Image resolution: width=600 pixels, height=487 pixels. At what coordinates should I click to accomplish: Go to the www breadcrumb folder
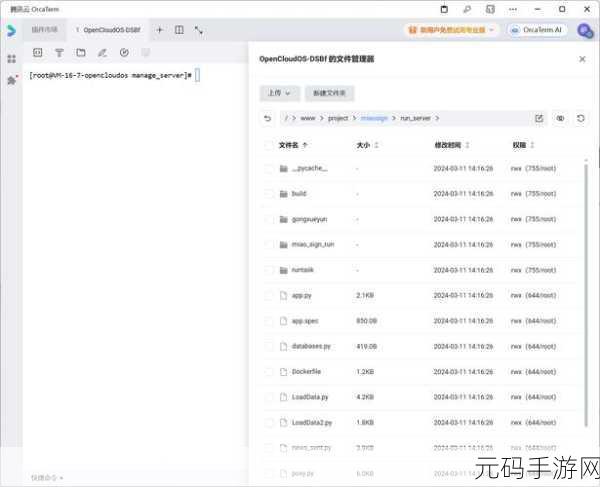coord(308,118)
